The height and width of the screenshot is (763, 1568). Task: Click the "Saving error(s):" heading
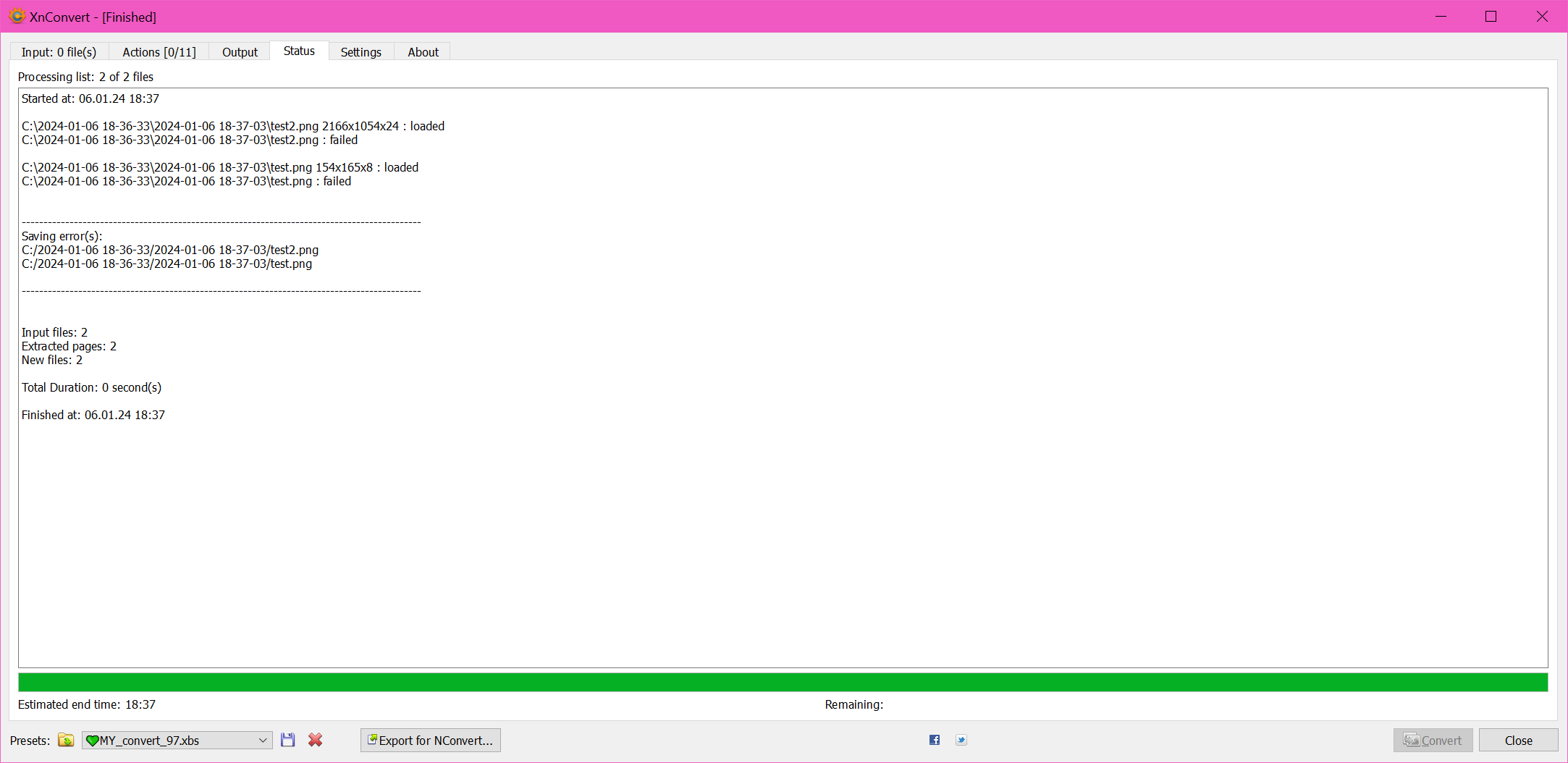[62, 236]
